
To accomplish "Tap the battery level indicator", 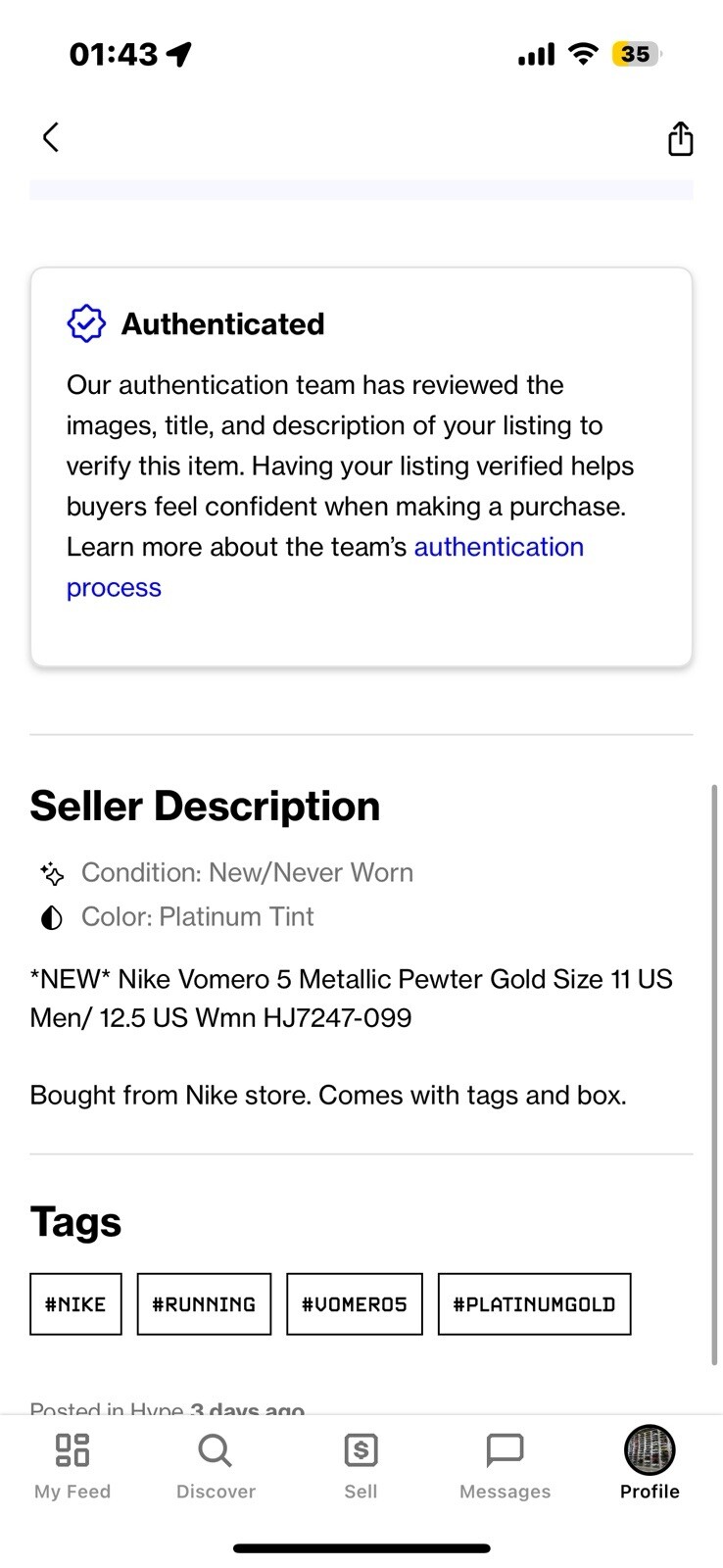I will coord(637,54).
